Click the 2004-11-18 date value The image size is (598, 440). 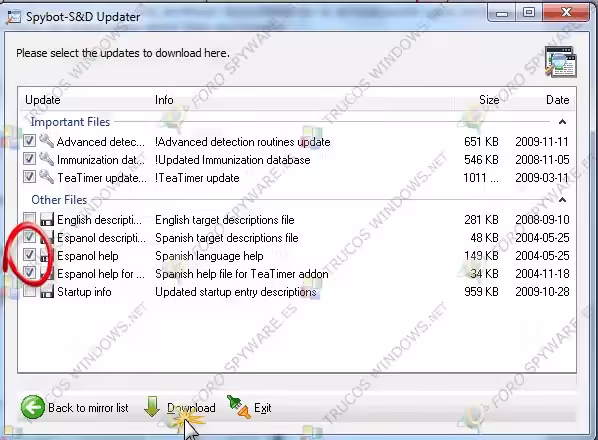pos(542,274)
